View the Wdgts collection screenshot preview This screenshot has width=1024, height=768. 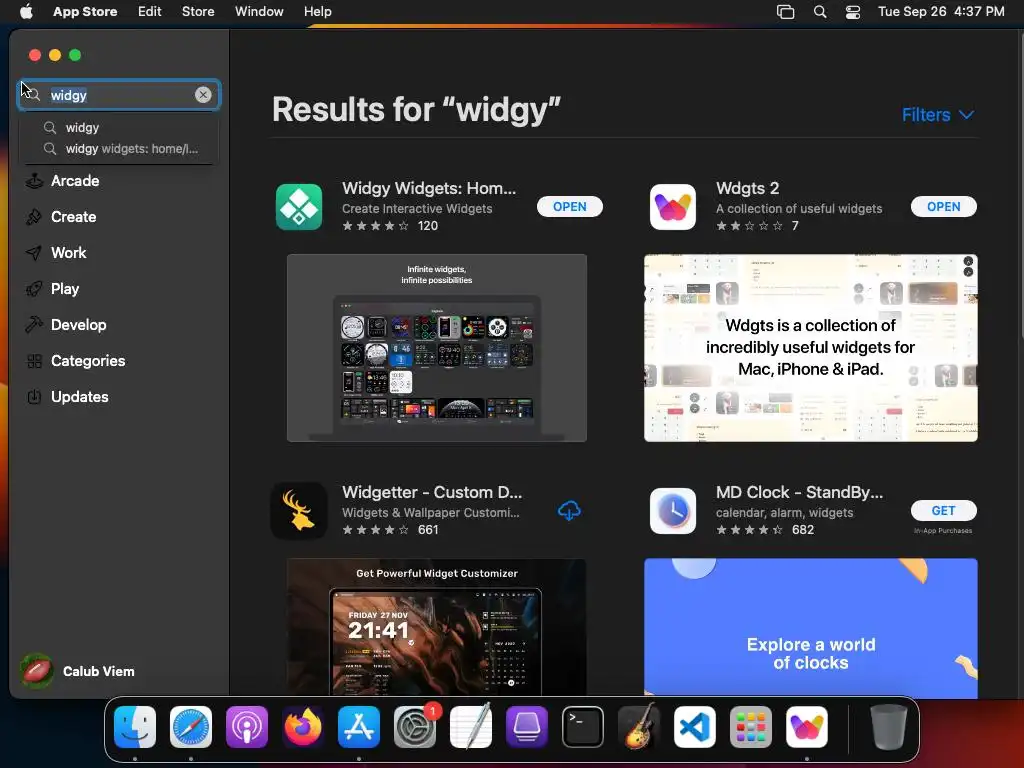click(810, 348)
